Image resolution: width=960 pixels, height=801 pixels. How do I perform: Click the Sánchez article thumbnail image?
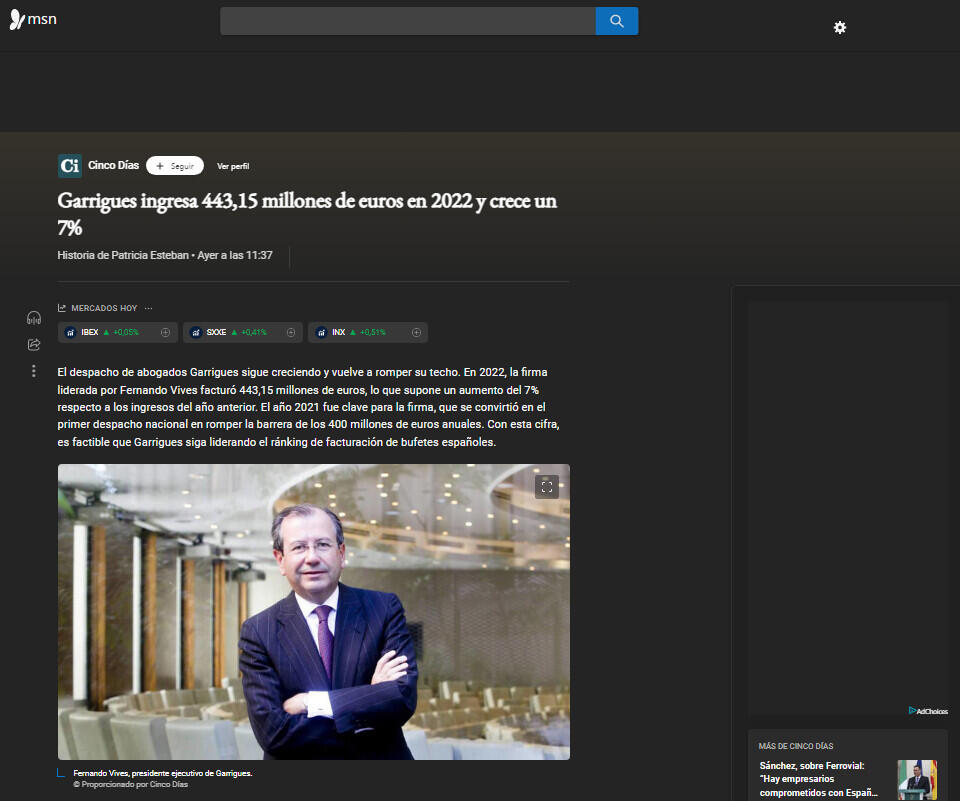916,780
